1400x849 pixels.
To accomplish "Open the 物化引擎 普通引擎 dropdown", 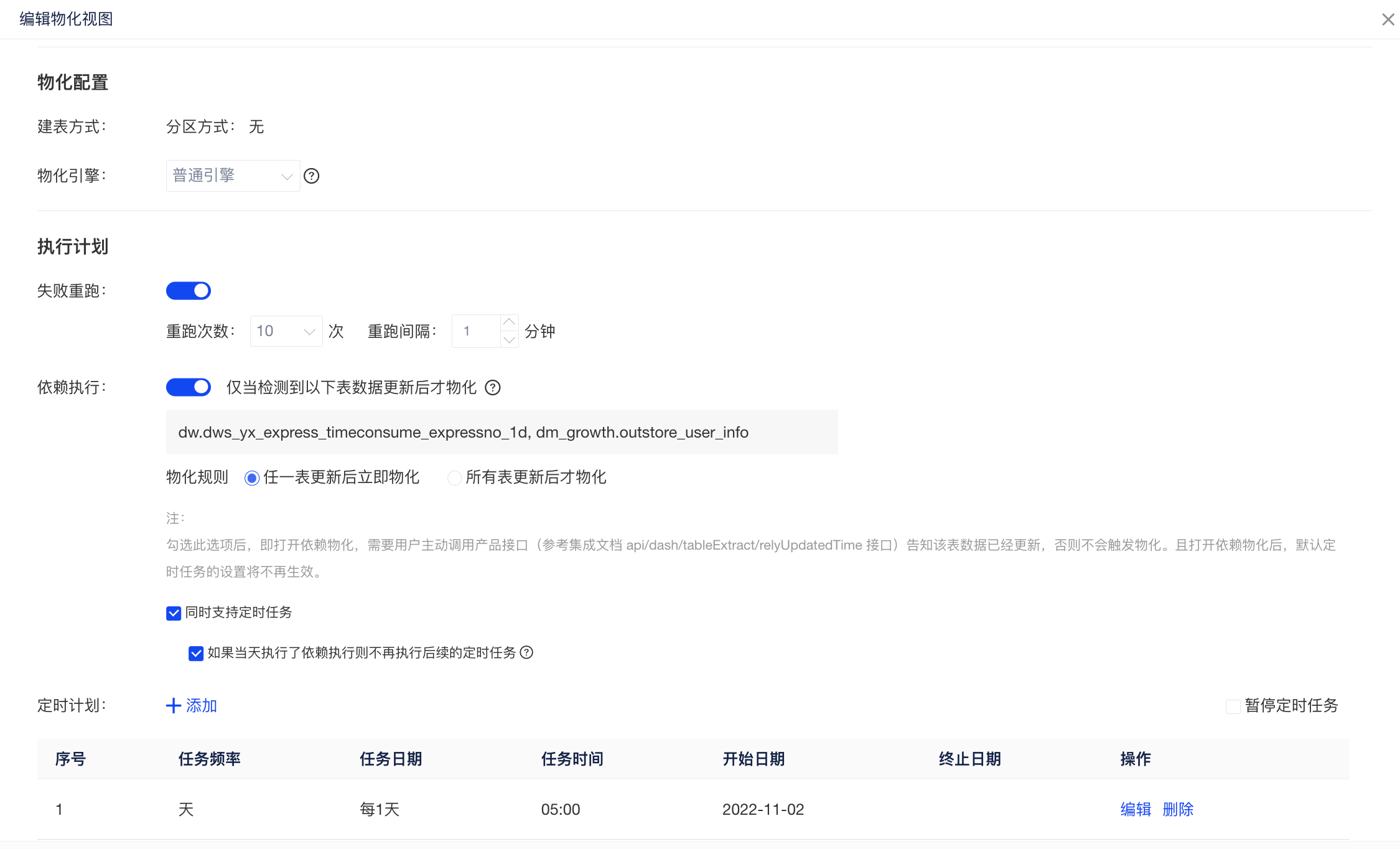I will [x=233, y=176].
